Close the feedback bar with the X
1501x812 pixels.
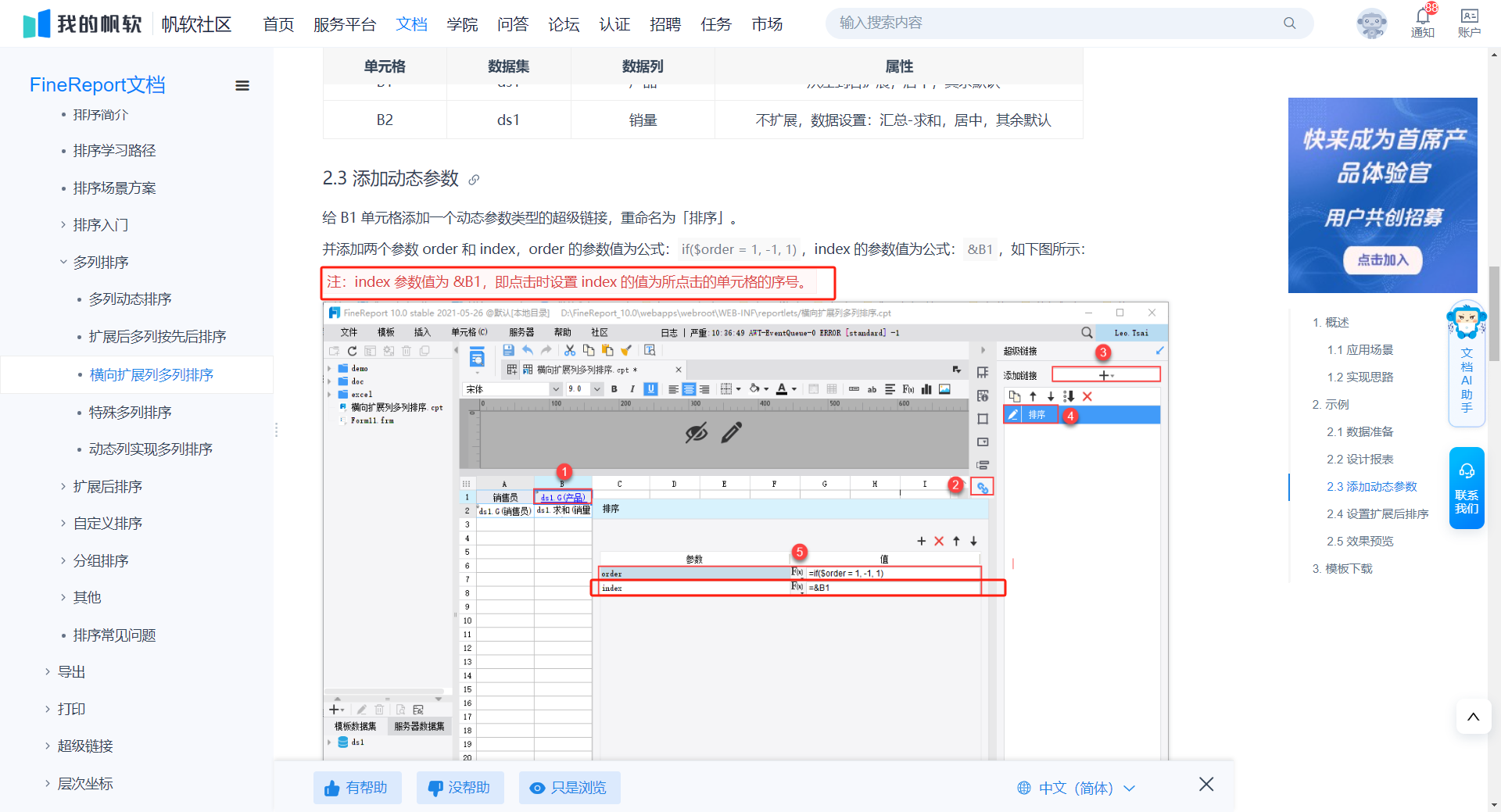(x=1206, y=785)
